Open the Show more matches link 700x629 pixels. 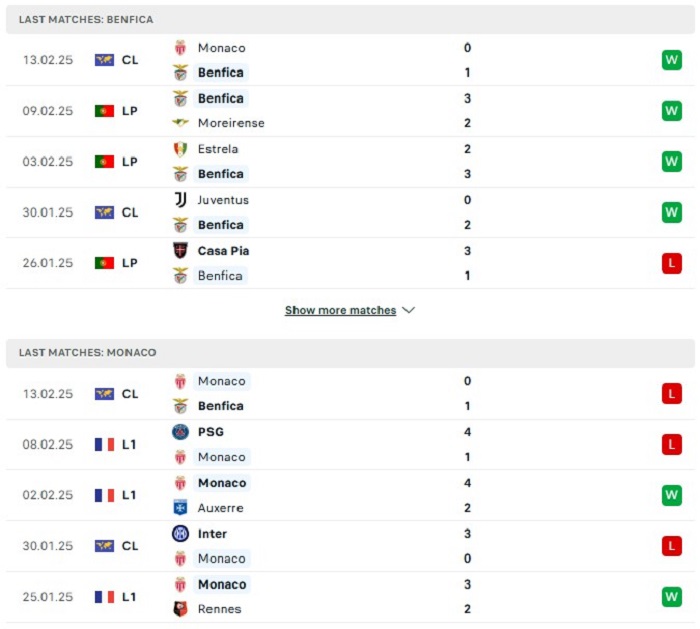pyautogui.click(x=340, y=310)
